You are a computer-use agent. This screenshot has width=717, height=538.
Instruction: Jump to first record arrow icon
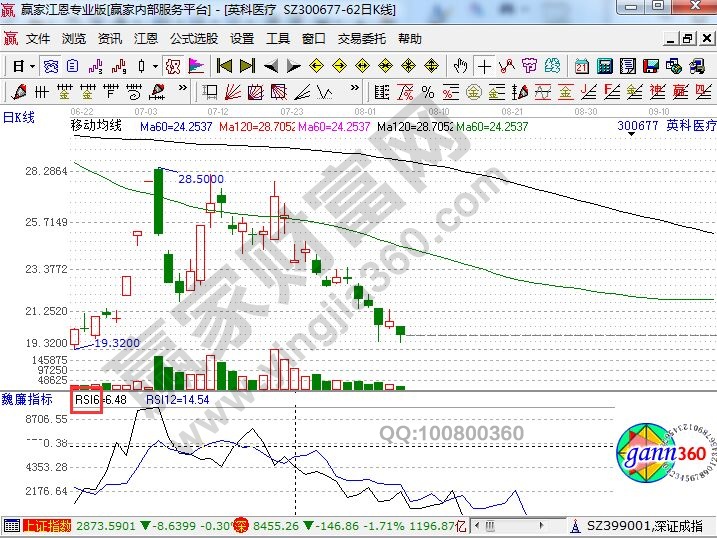225,66
